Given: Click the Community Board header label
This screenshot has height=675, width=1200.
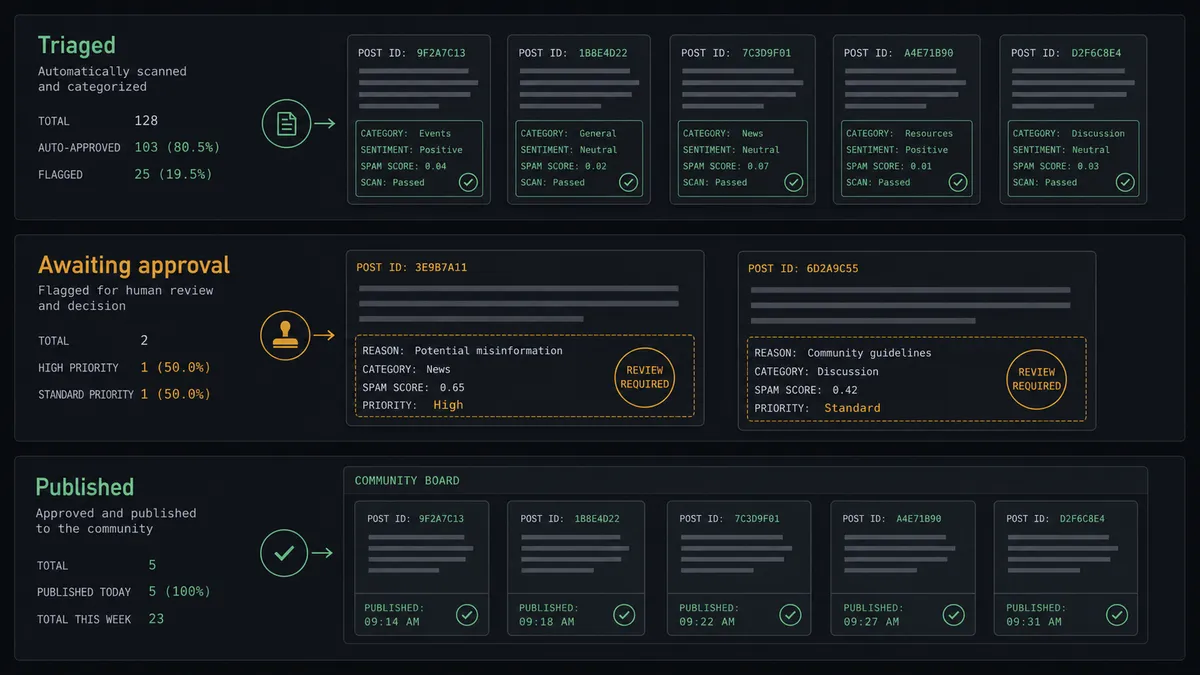Looking at the screenshot, I should point(407,481).
